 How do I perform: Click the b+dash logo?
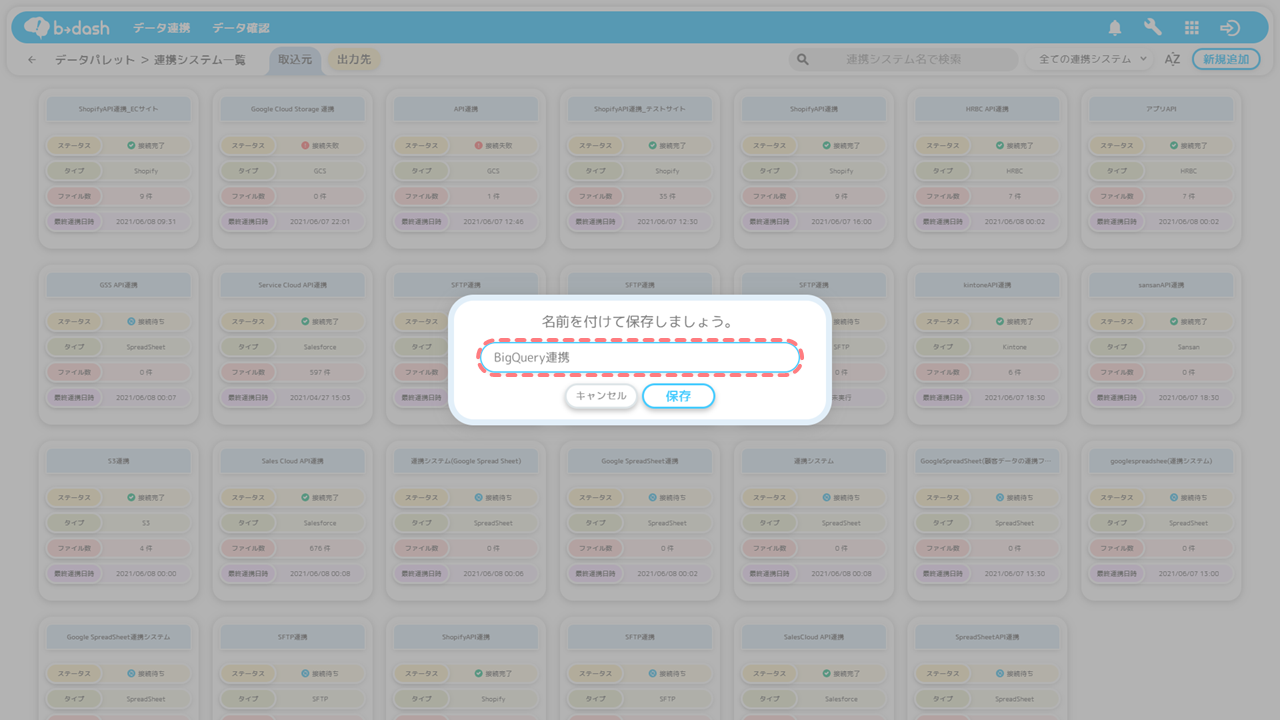(67, 27)
